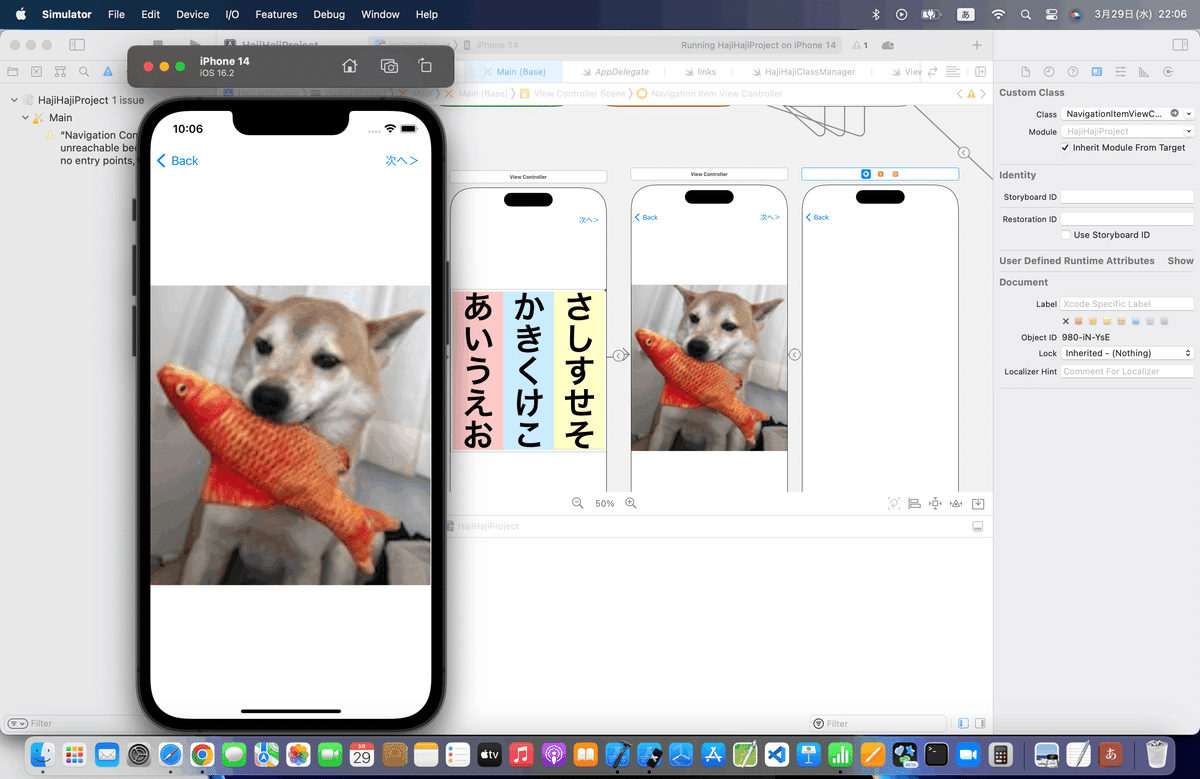Zoom in the storyboard canvas
This screenshot has width=1200, height=779.
point(631,503)
